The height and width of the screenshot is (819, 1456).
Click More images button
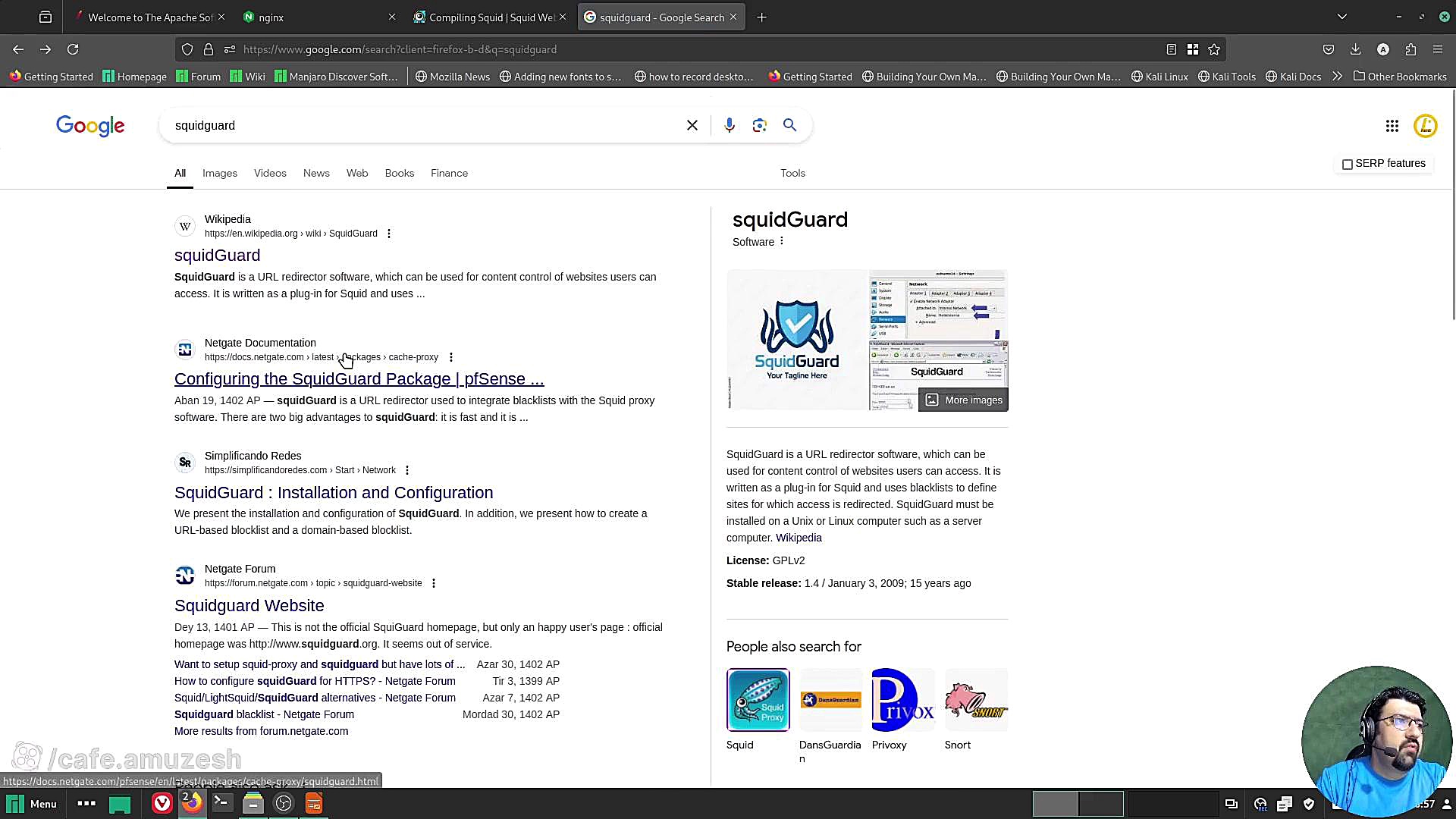tap(964, 400)
